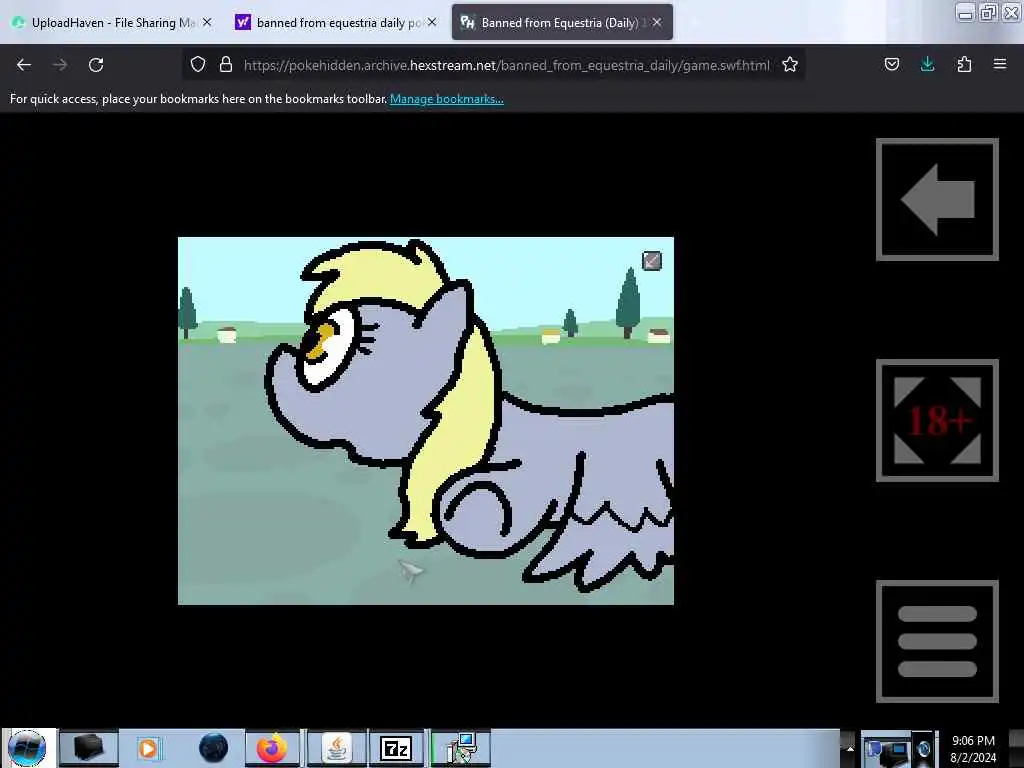Open the dark globe taskbar icon
This screenshot has width=1024, height=768.
(214, 748)
